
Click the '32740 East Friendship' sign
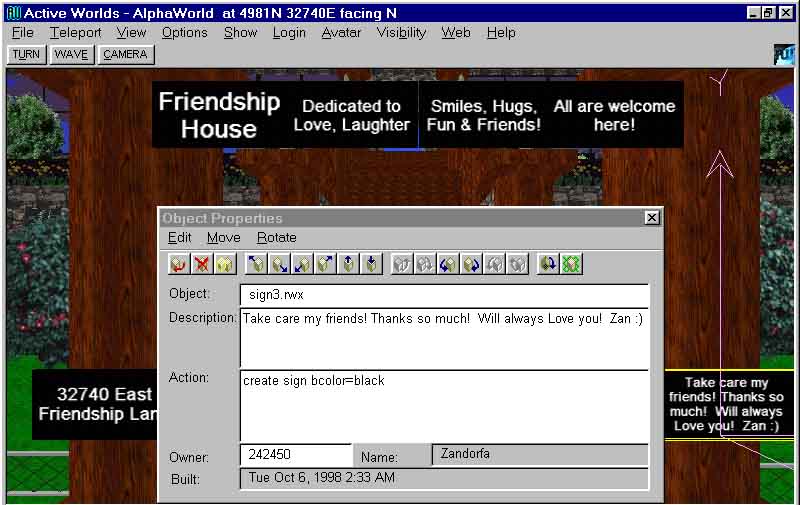click(95, 404)
